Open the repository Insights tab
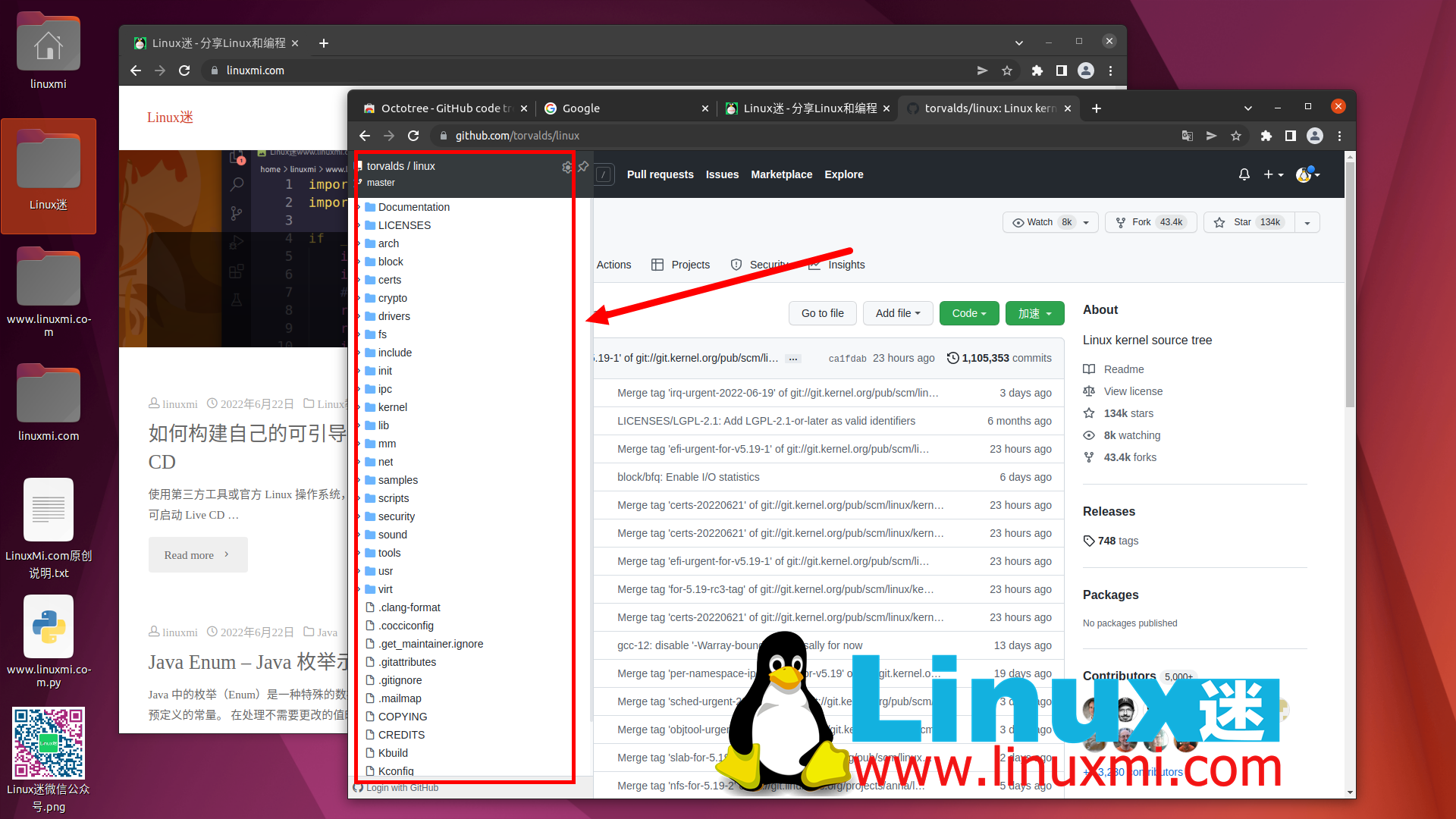The width and height of the screenshot is (1456, 819). 836,265
